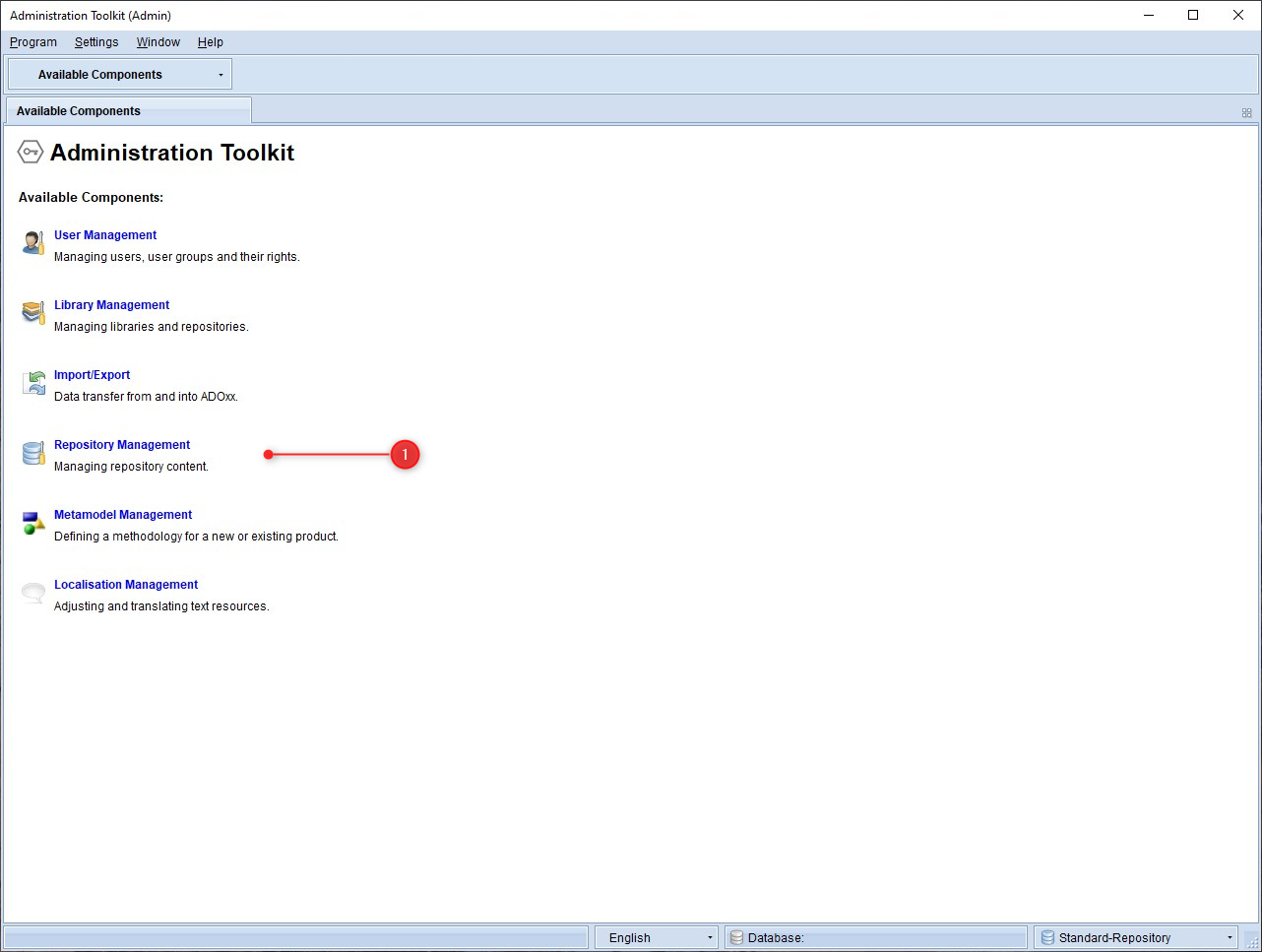Minimize the Administration Toolkit window

point(1148,15)
